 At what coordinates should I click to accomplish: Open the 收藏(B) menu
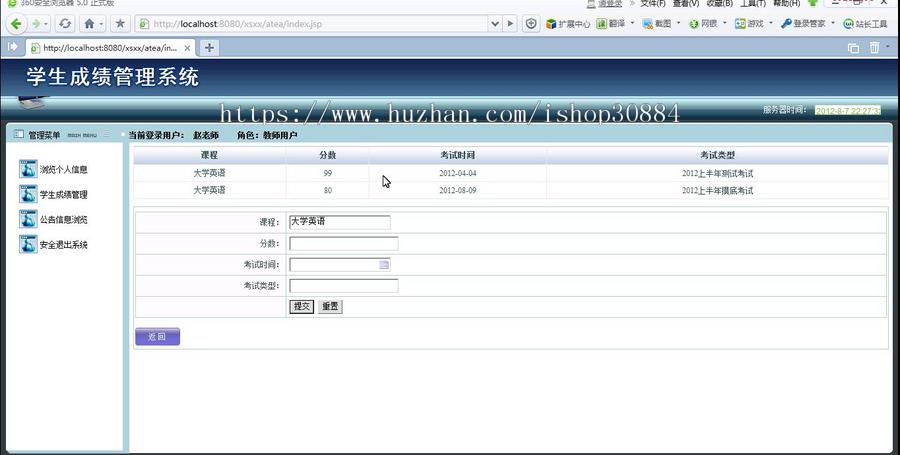coord(719,3)
